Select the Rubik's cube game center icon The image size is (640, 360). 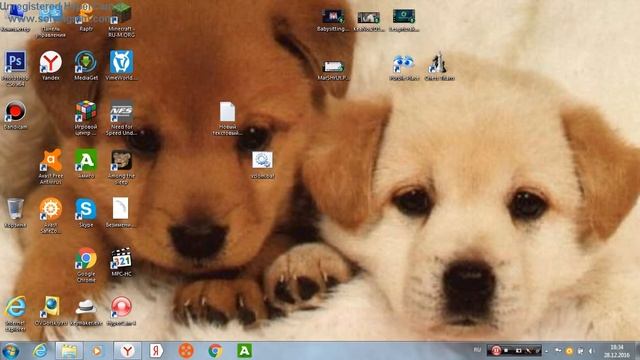(86, 118)
